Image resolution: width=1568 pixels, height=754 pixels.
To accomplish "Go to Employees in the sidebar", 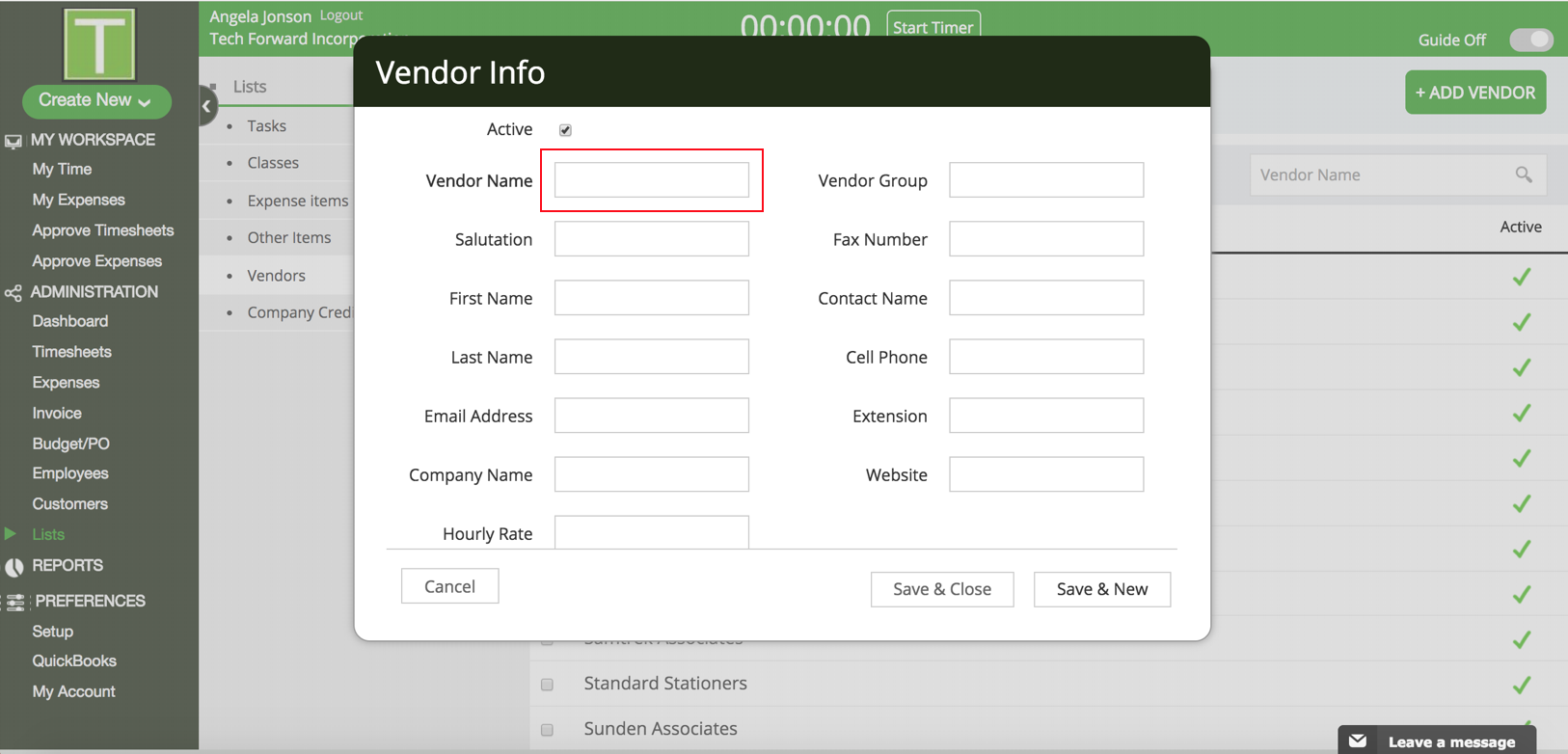I will point(70,473).
